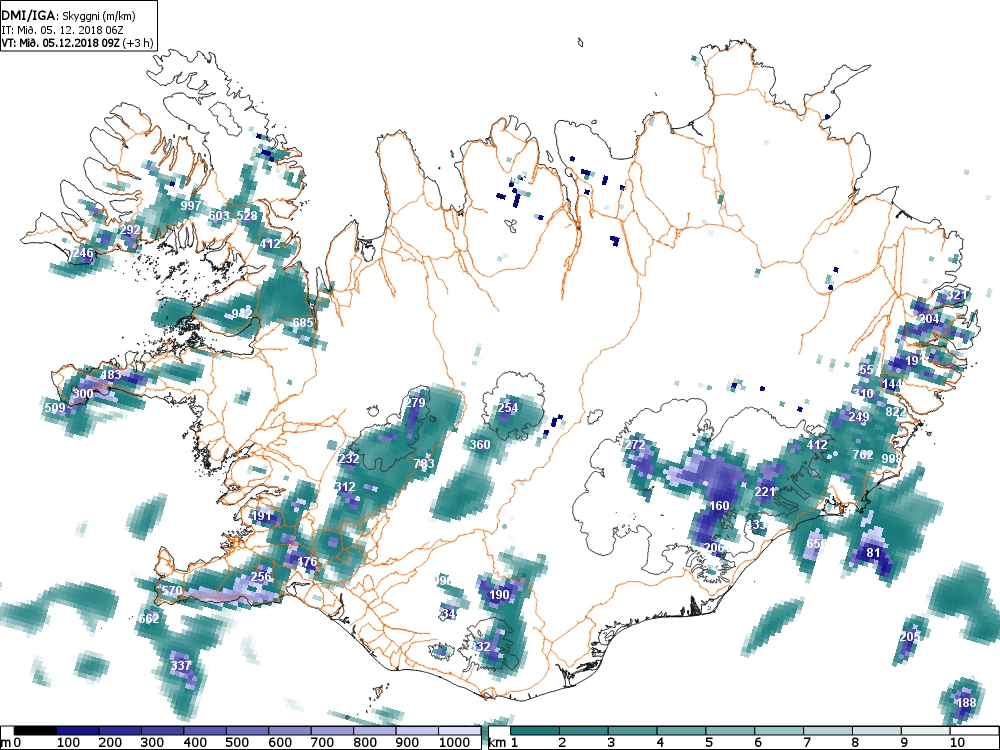This screenshot has width=1000, height=750.
Task: Click the 528 visibility label
Action: click(x=247, y=216)
